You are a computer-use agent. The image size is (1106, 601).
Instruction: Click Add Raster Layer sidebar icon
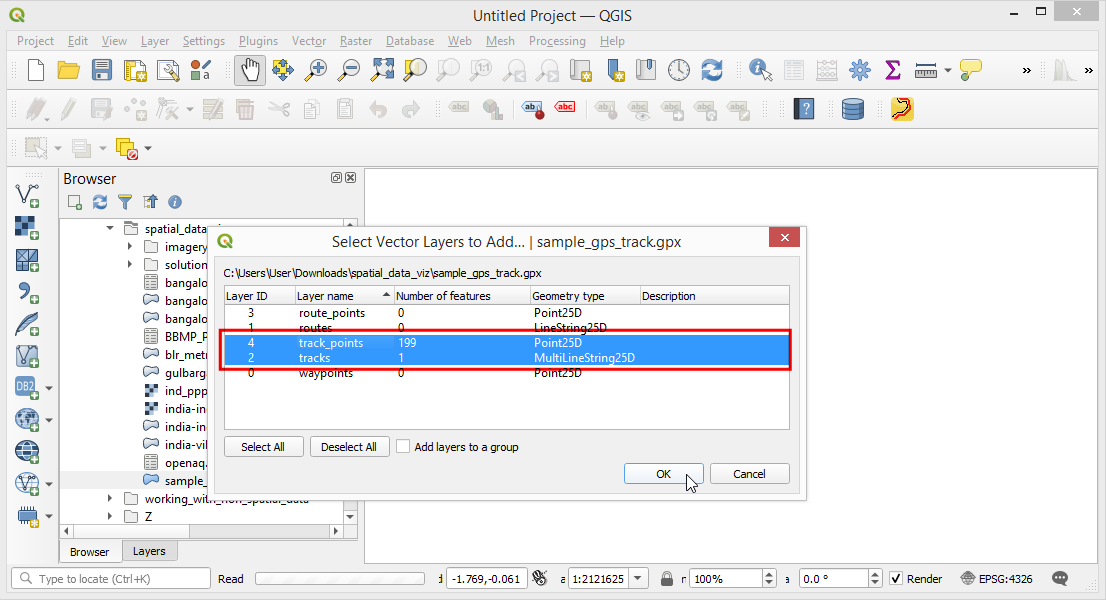[x=28, y=227]
